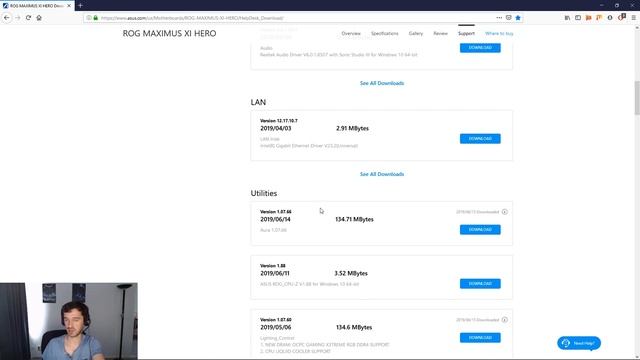Click the second orange extension icon
This screenshot has height=360, width=640.
pos(599,18)
